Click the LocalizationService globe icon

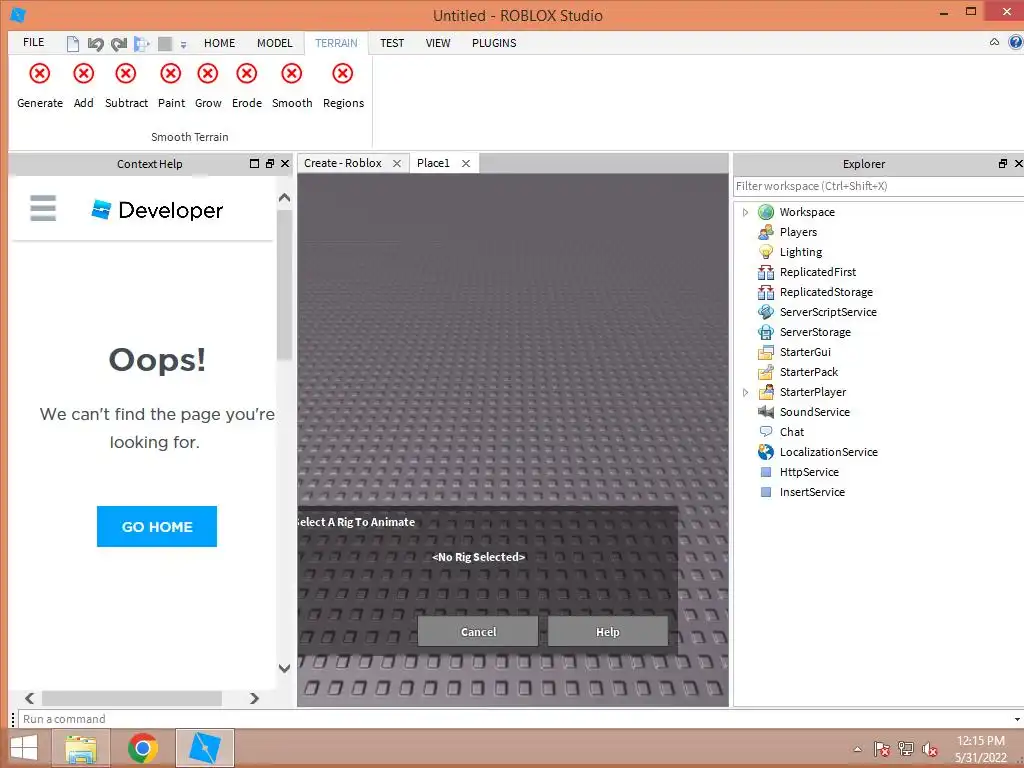pos(766,452)
